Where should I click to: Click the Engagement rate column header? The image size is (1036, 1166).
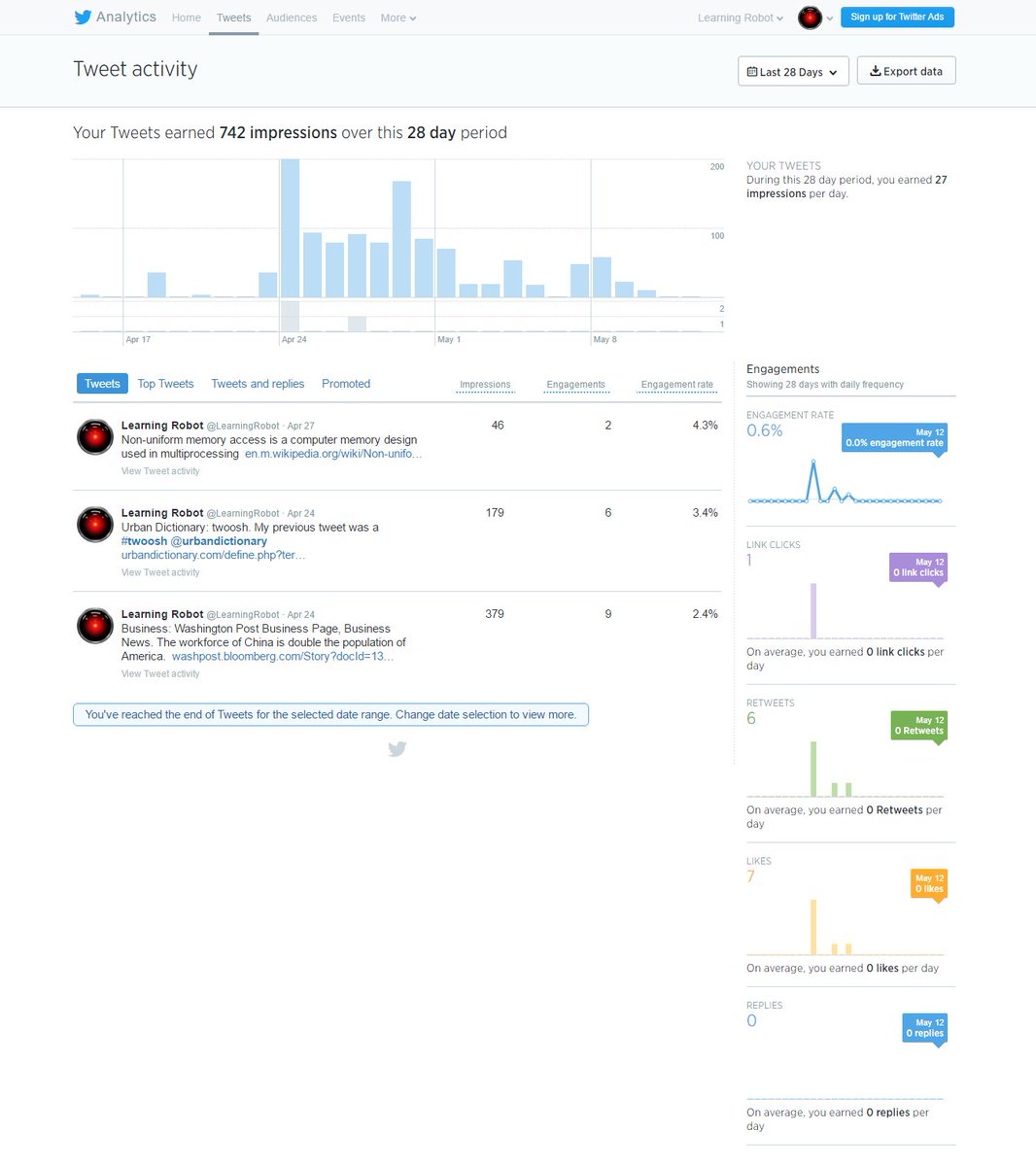point(676,385)
